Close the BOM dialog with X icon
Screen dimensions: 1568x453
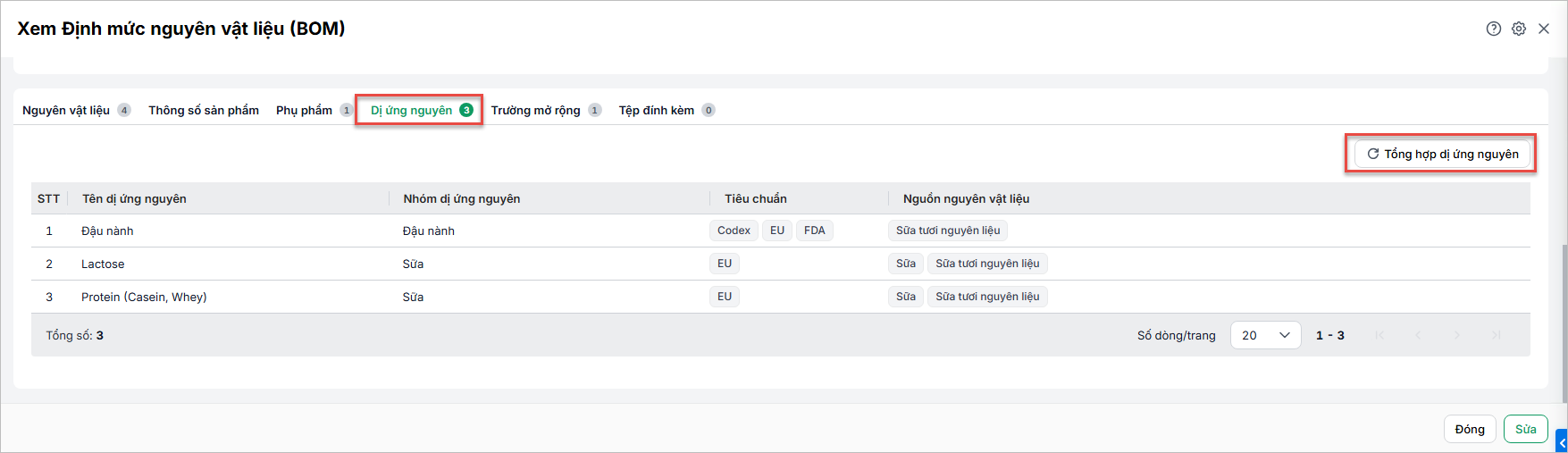click(x=1544, y=29)
